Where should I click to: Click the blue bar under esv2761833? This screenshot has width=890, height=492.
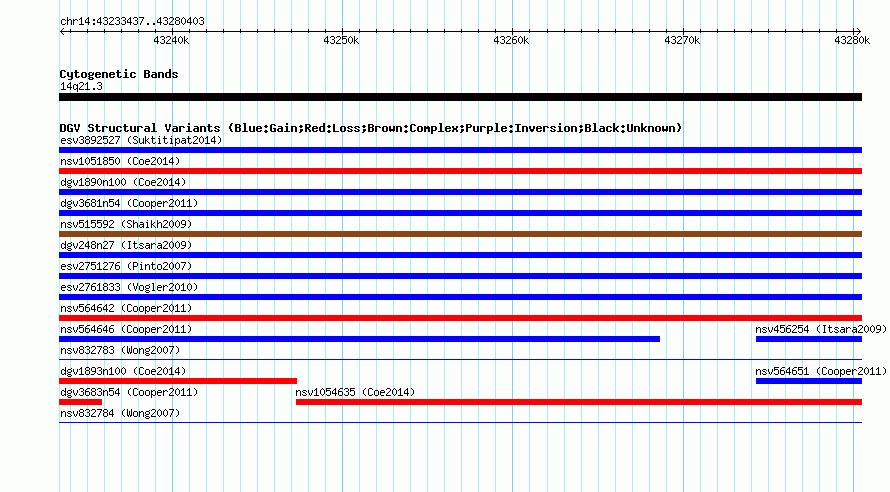tap(460, 297)
